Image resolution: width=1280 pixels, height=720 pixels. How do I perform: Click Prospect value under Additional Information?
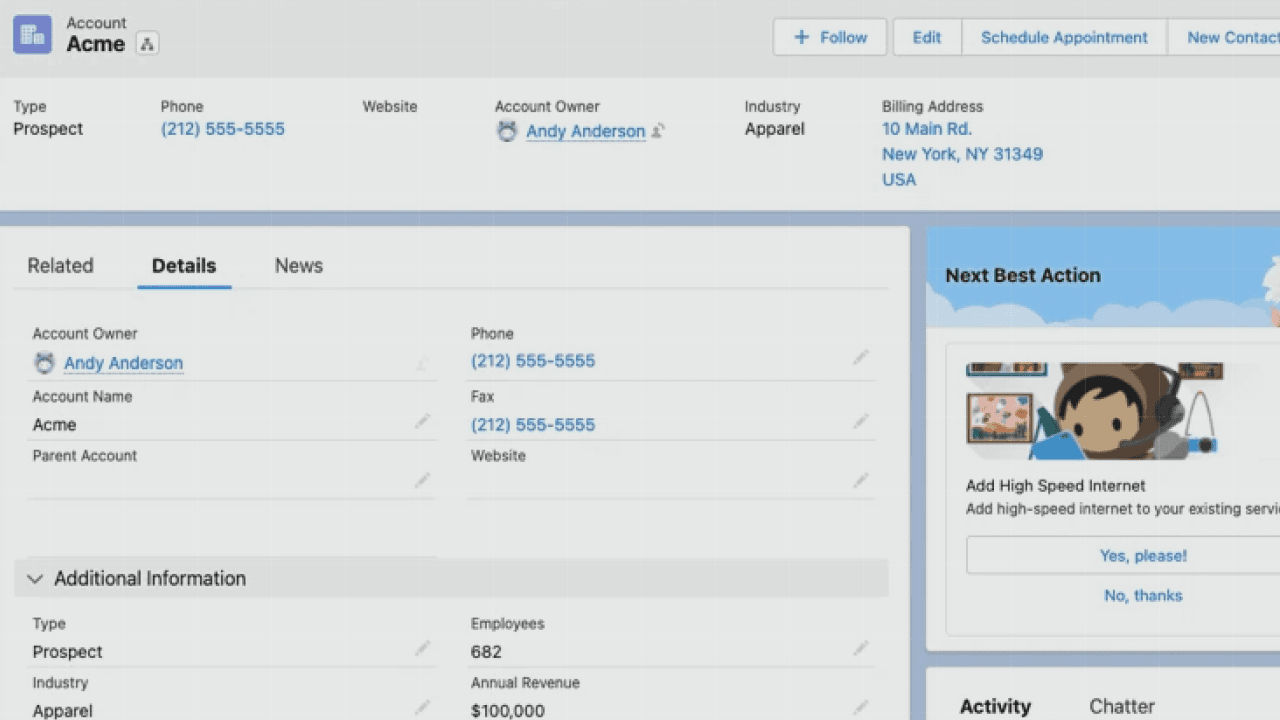[x=67, y=652]
